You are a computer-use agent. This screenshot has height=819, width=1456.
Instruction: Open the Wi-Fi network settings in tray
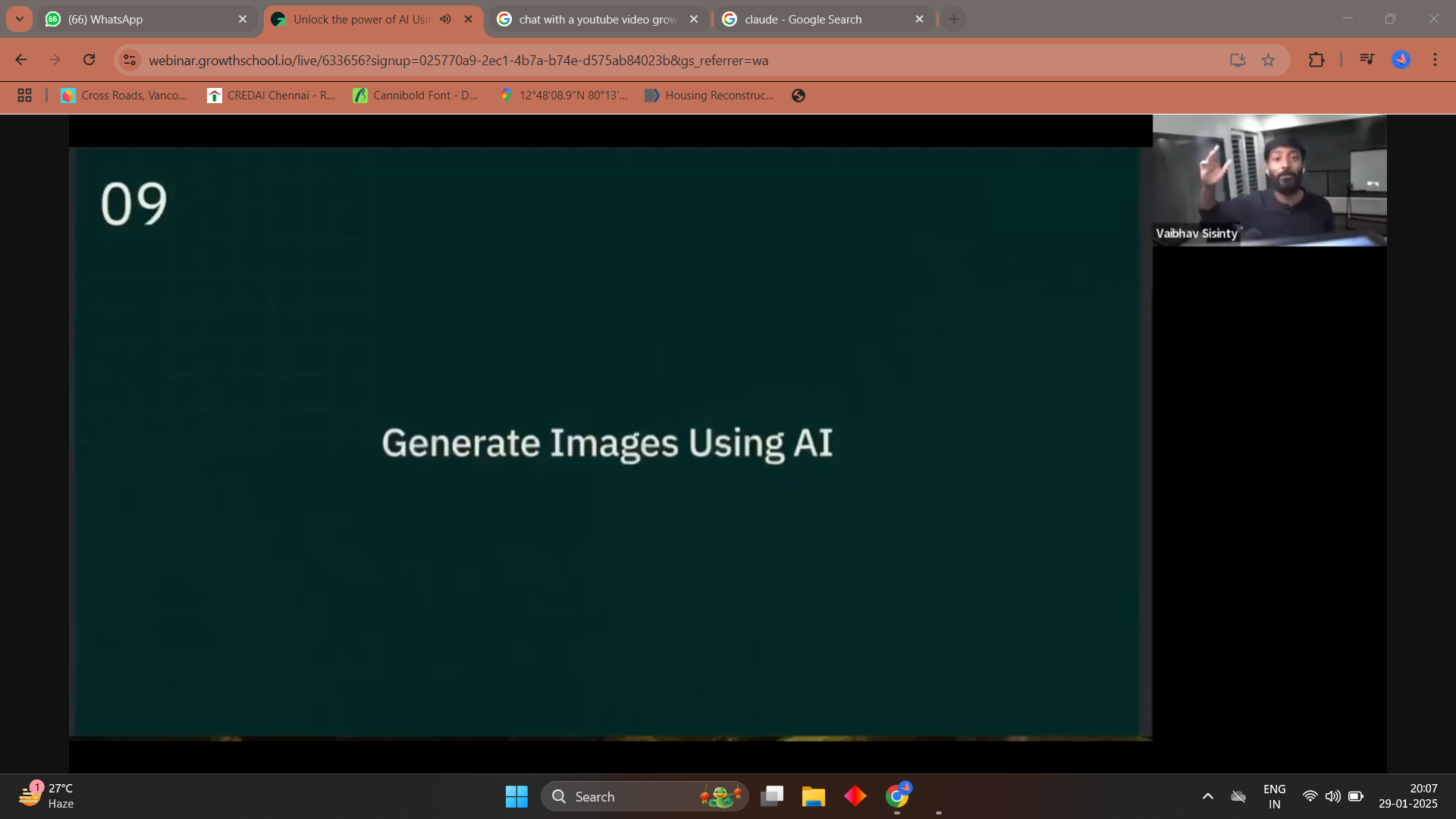(x=1310, y=796)
